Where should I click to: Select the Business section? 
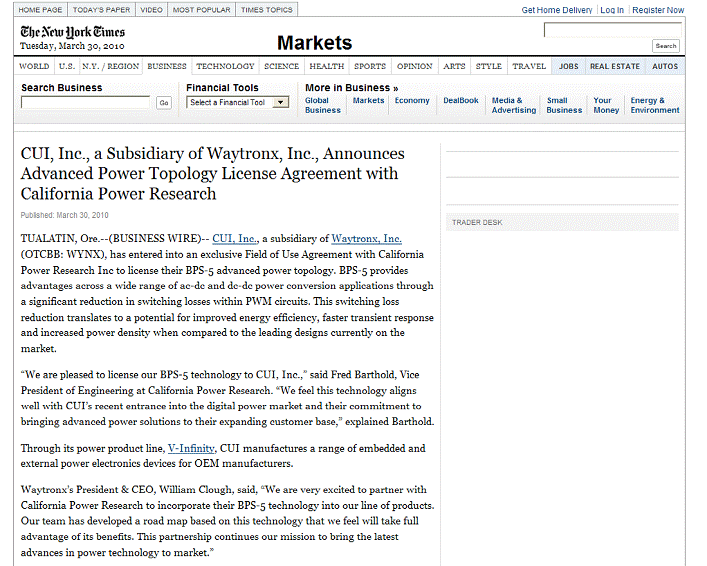tap(167, 66)
